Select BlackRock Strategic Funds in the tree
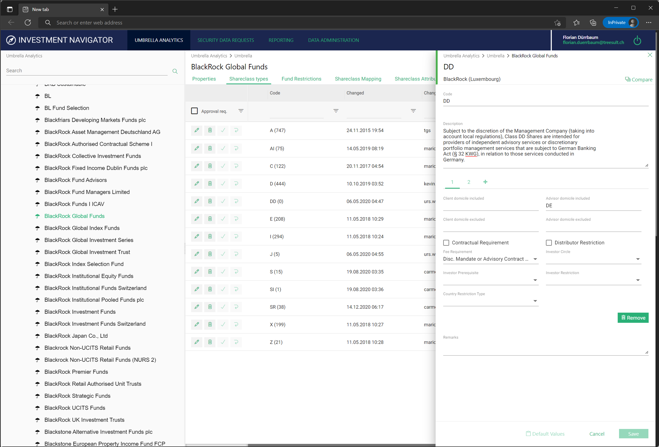659x447 pixels. click(77, 396)
